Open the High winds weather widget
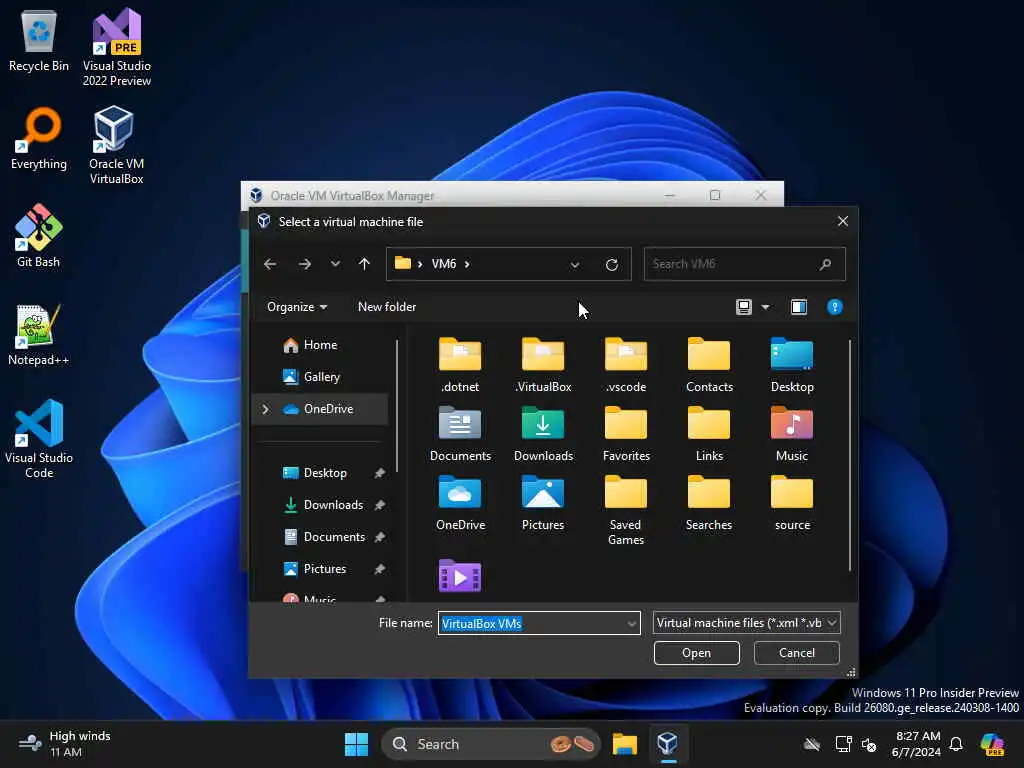The image size is (1024, 768). coord(65,744)
